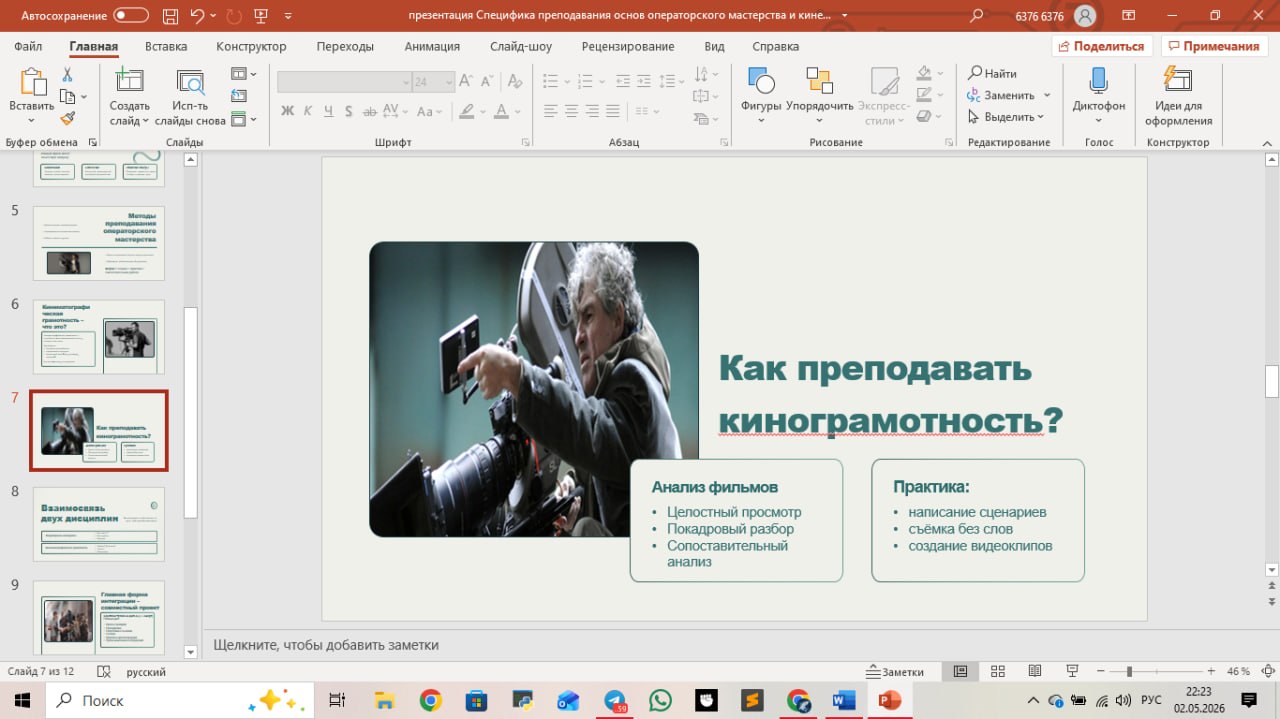This screenshot has width=1280, height=719.
Task: Select slide 8 thumbnail Взаимосвязь двух дисциплин
Action: pos(98,524)
